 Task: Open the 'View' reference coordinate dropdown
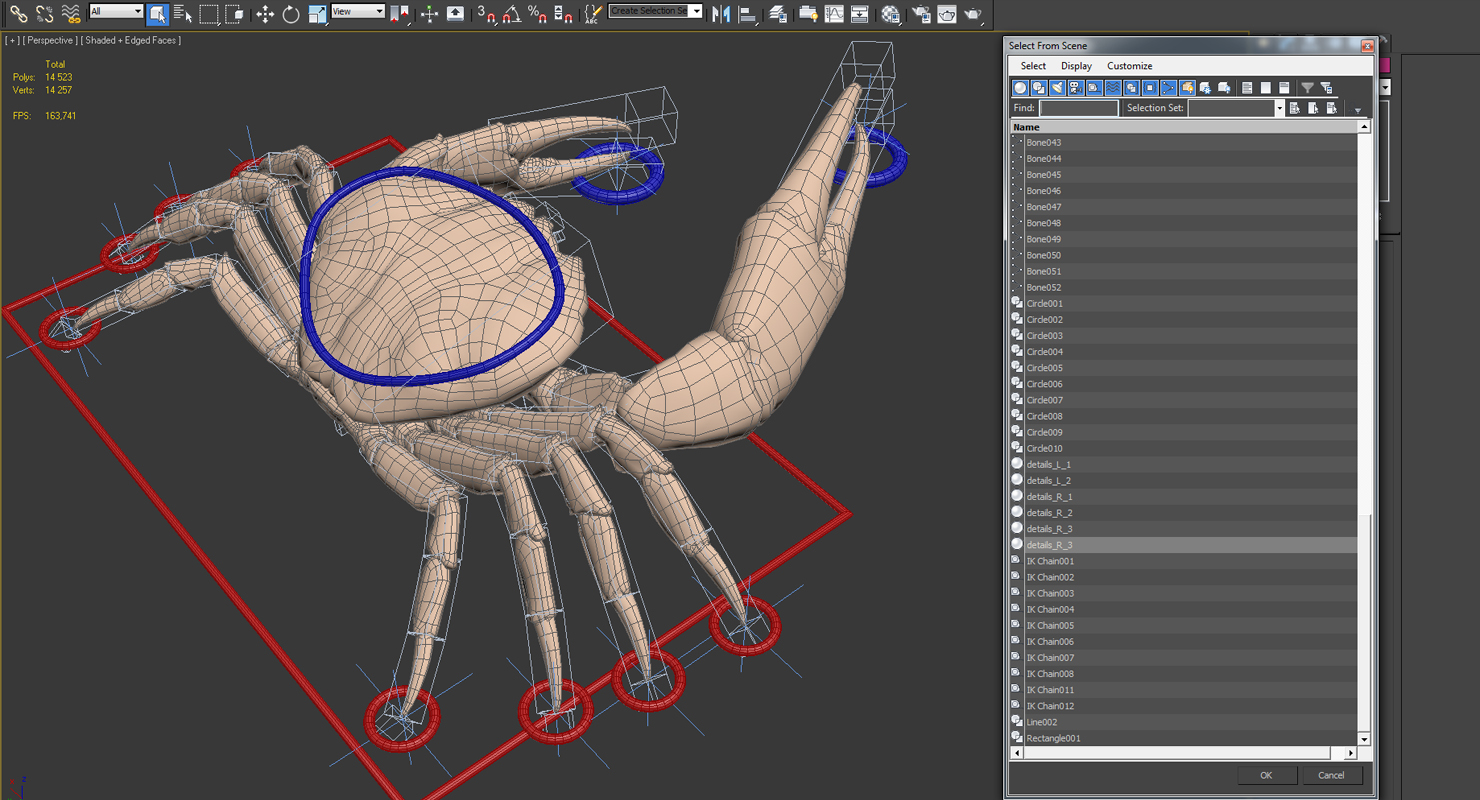tap(358, 11)
